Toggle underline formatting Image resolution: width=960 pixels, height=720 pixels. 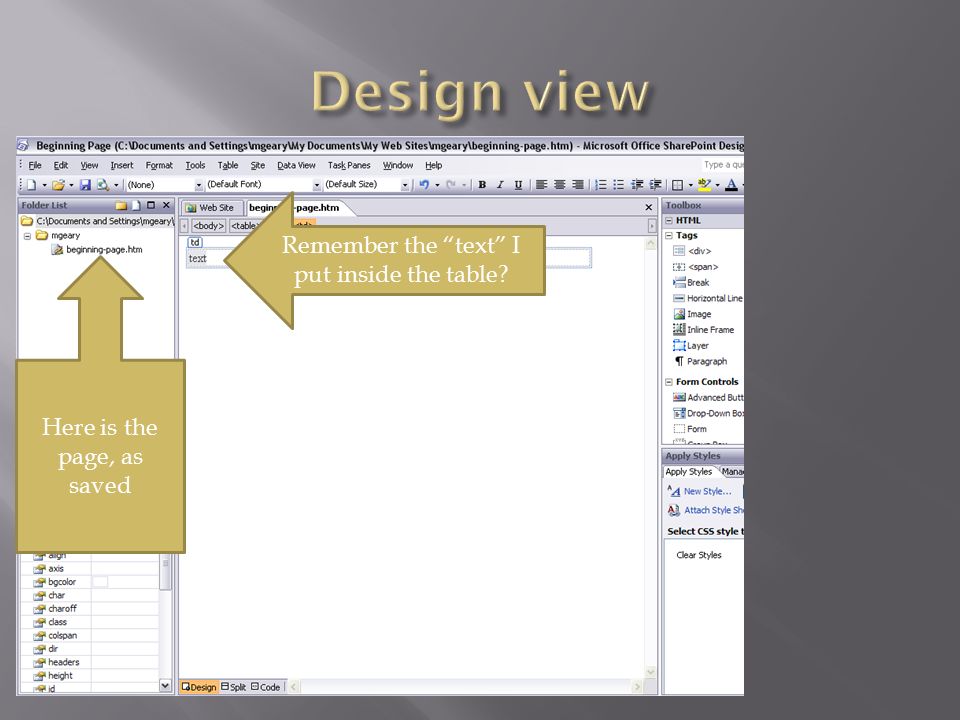519,184
